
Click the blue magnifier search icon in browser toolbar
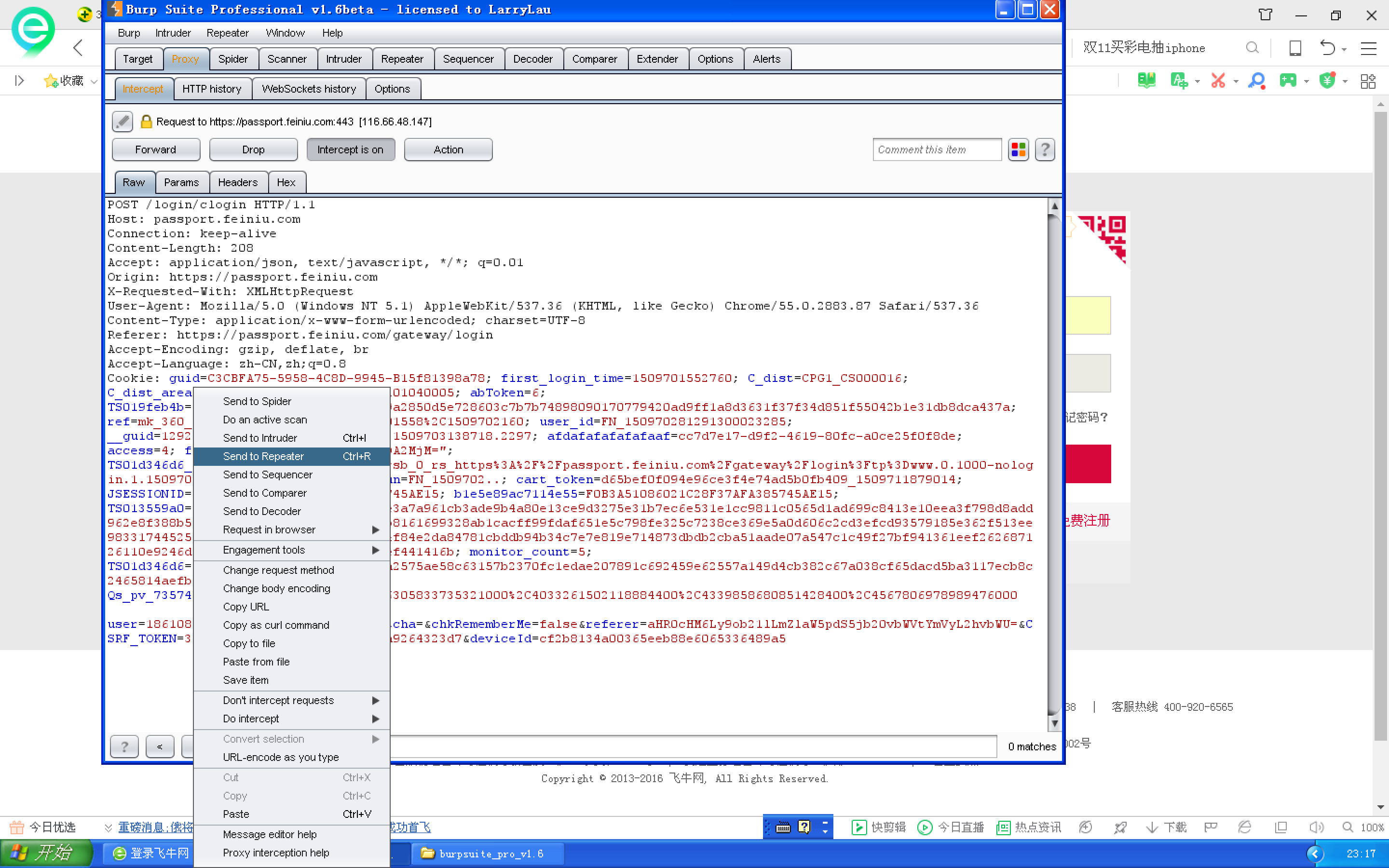1256,81
